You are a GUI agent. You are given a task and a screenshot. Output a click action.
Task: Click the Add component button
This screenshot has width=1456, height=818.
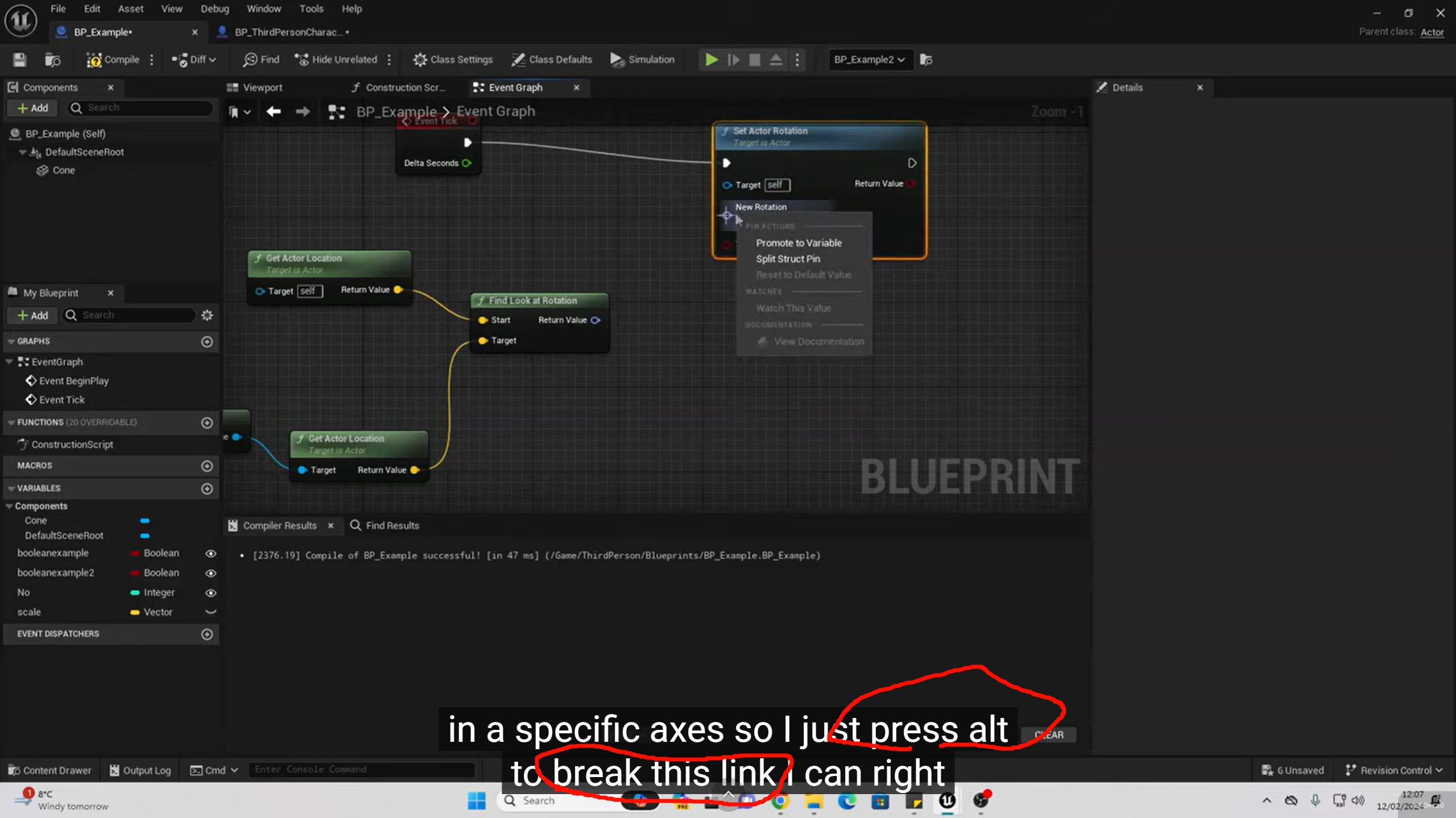[32, 108]
